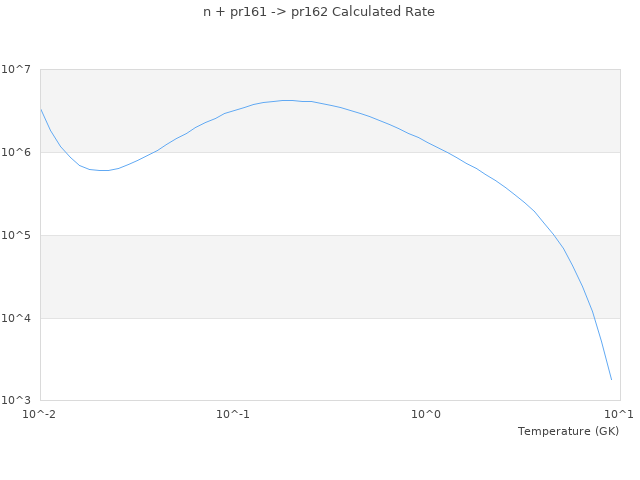The width and height of the screenshot is (640, 480).
Task: Click the curve's final point at bottom right
Action: (x=611, y=380)
